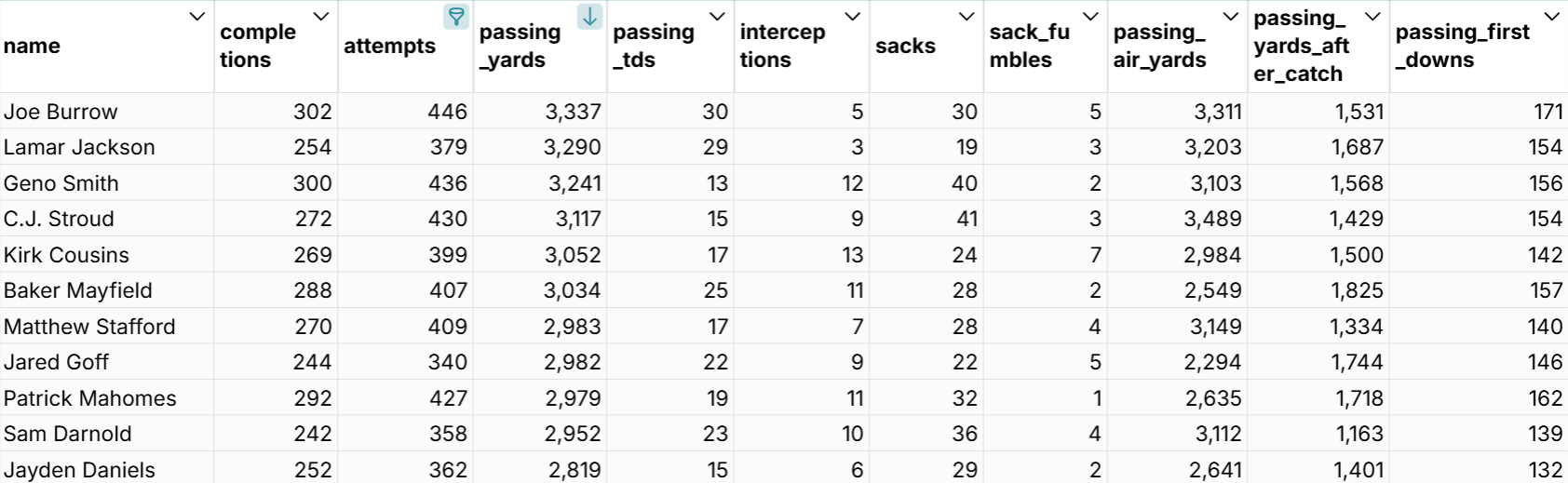This screenshot has width=1568, height=483.
Task: Expand the sacks column dropdown chevron
Action: tap(966, 17)
